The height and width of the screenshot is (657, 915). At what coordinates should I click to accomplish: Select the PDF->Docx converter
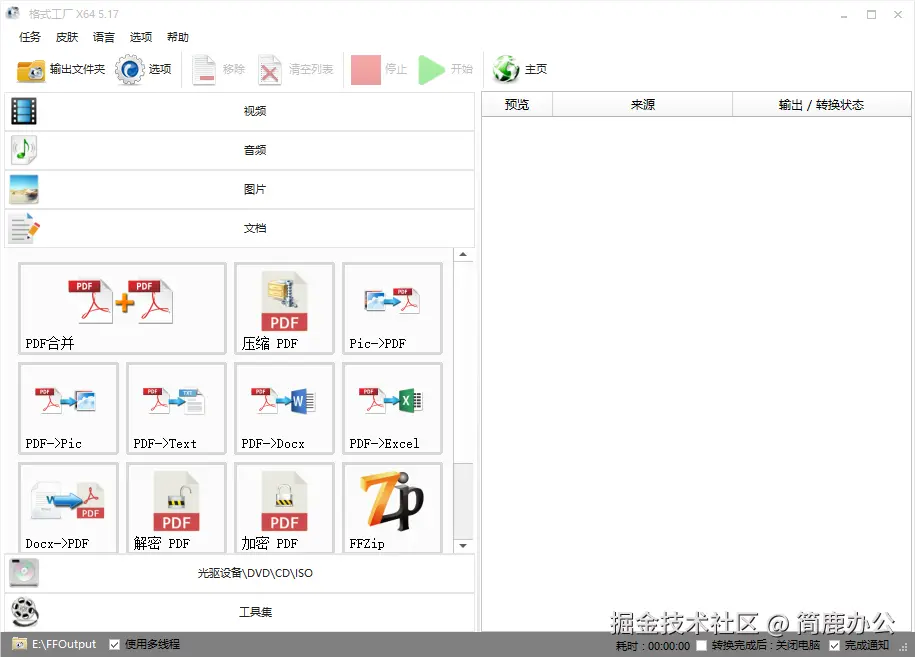pos(284,408)
